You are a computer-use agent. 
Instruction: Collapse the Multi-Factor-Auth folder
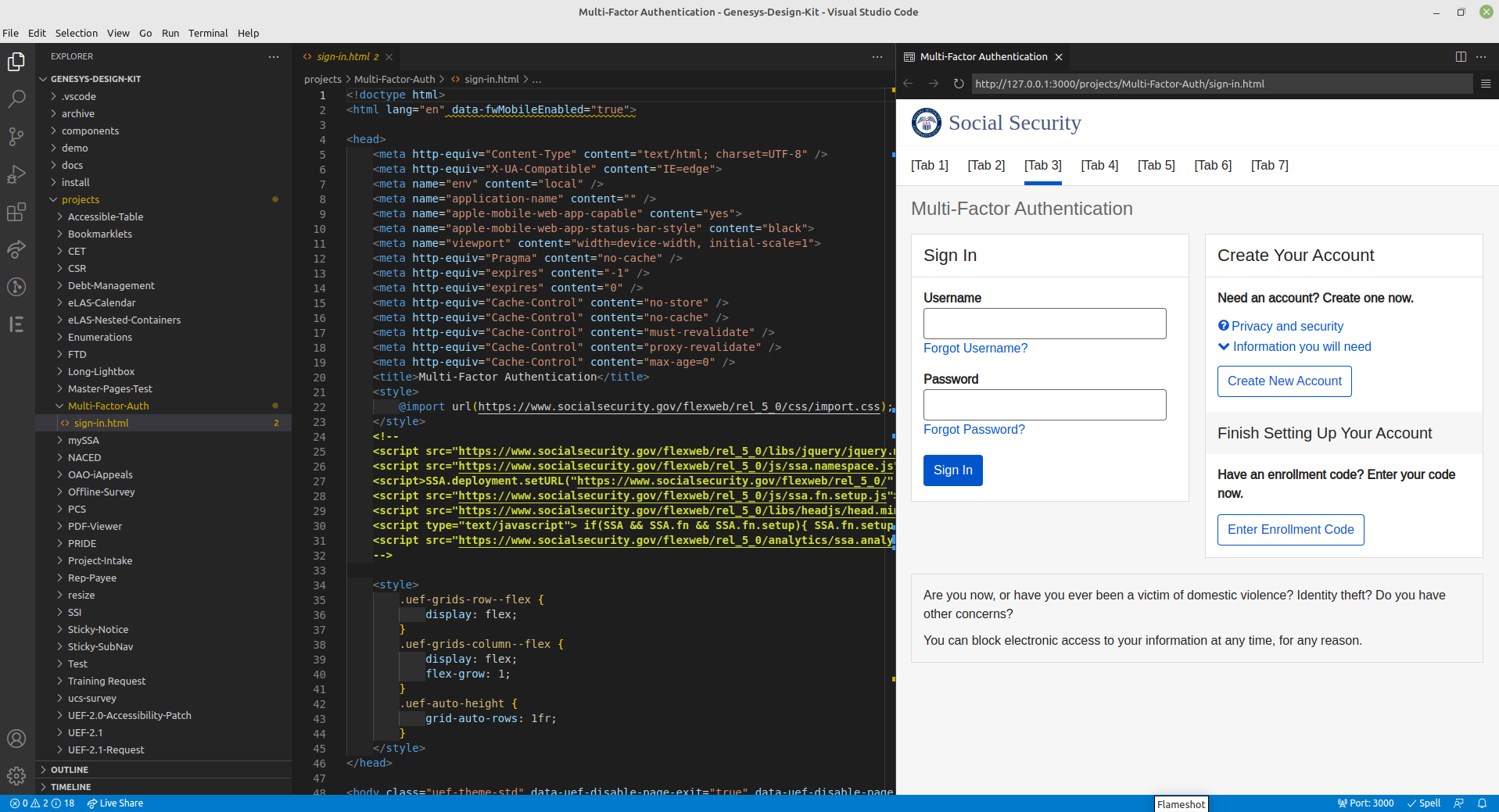tap(108, 406)
